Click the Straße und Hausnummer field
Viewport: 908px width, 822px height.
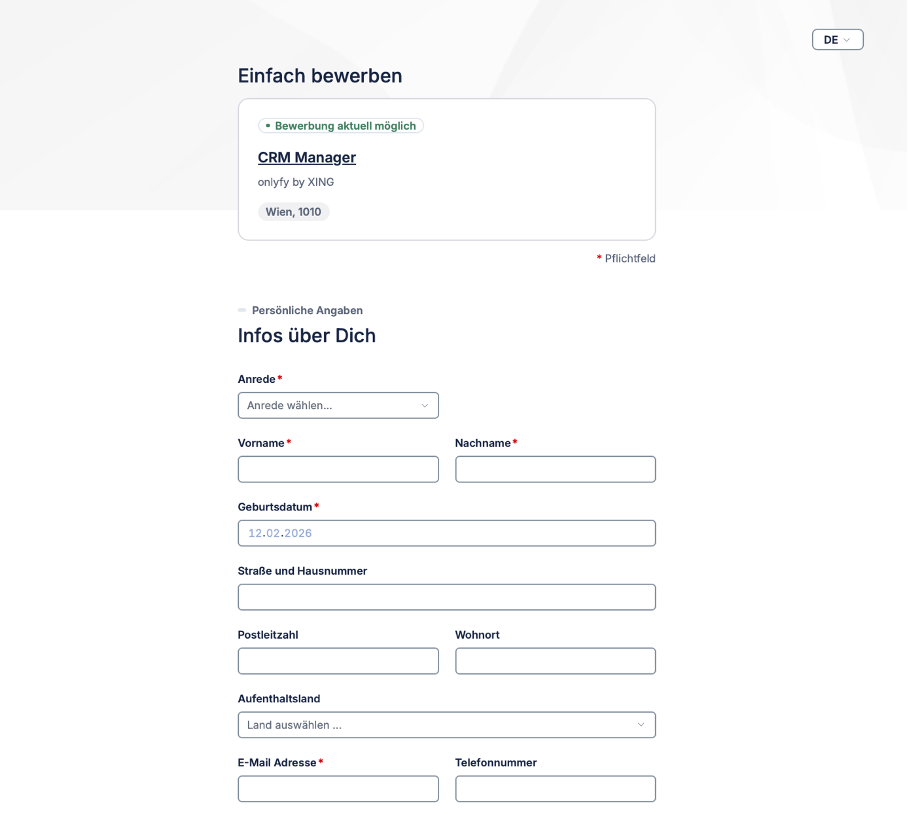446,597
